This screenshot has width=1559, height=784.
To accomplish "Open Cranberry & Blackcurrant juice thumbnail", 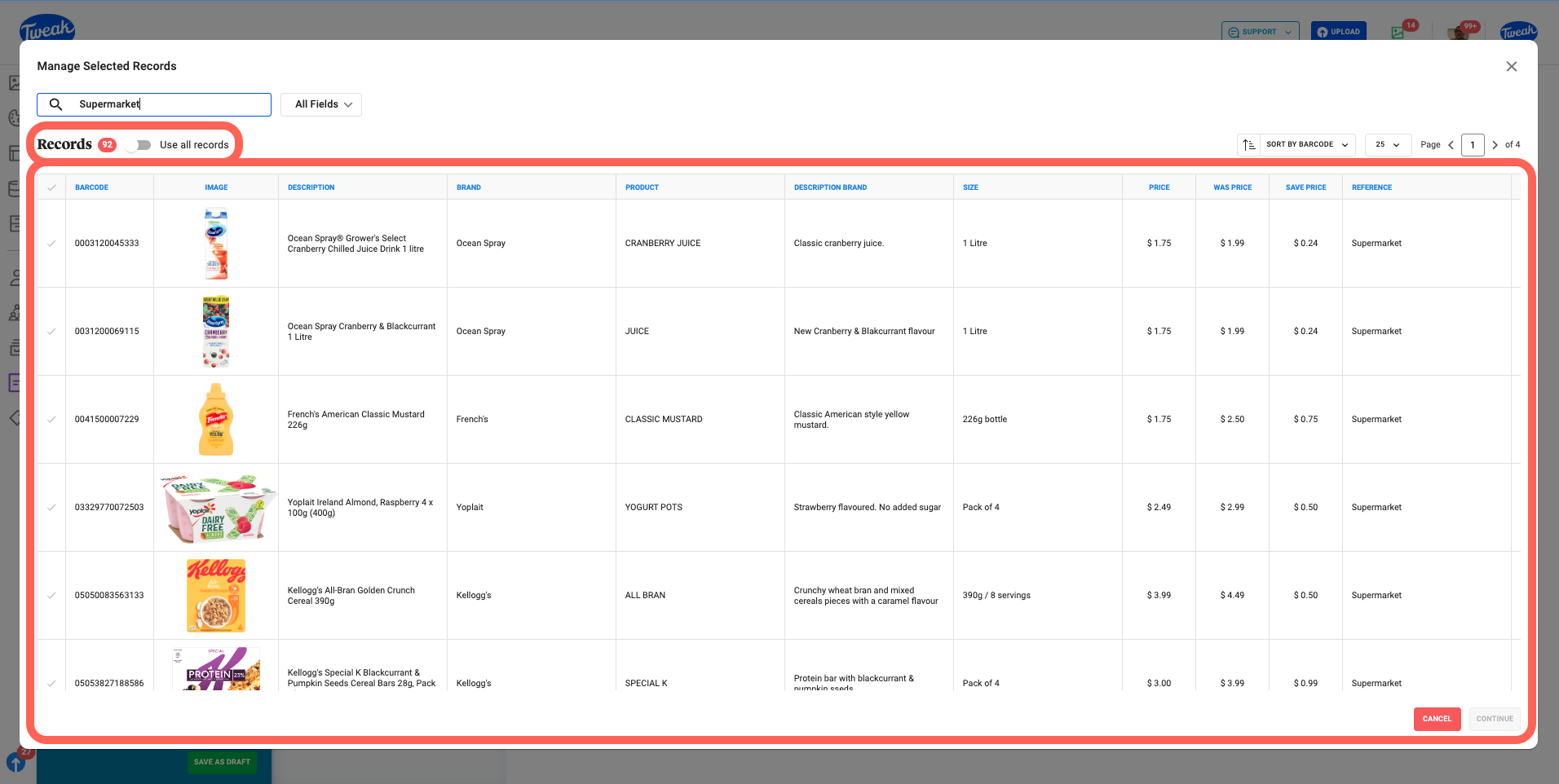I will (216, 332).
